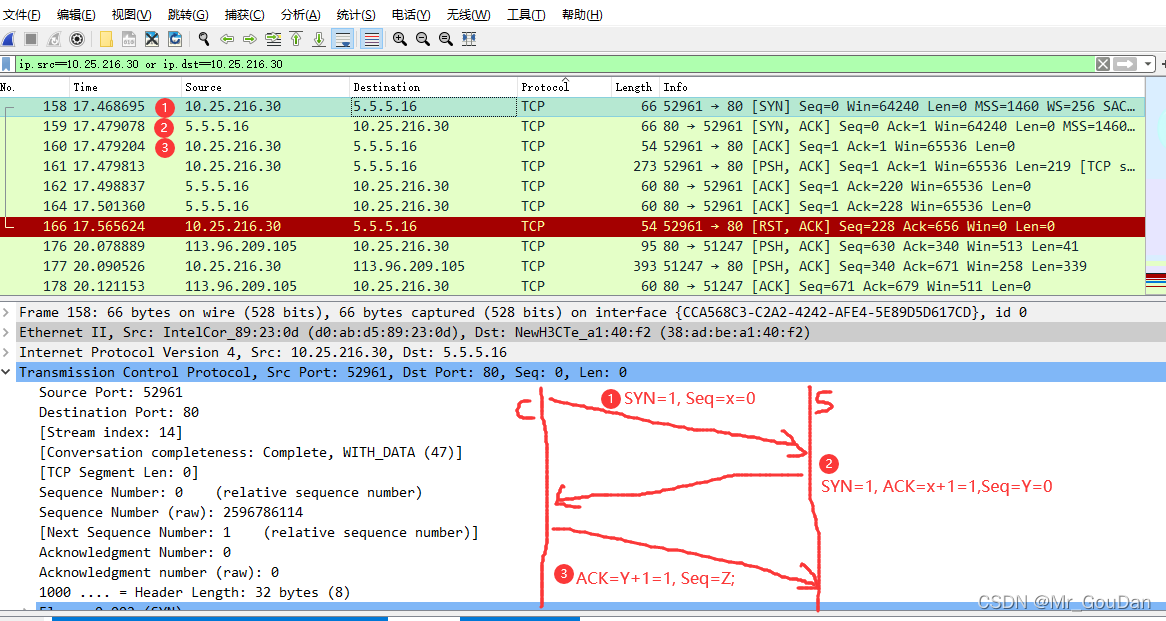Zoom out the packet text
This screenshot has height=621, width=1166.
[423, 39]
